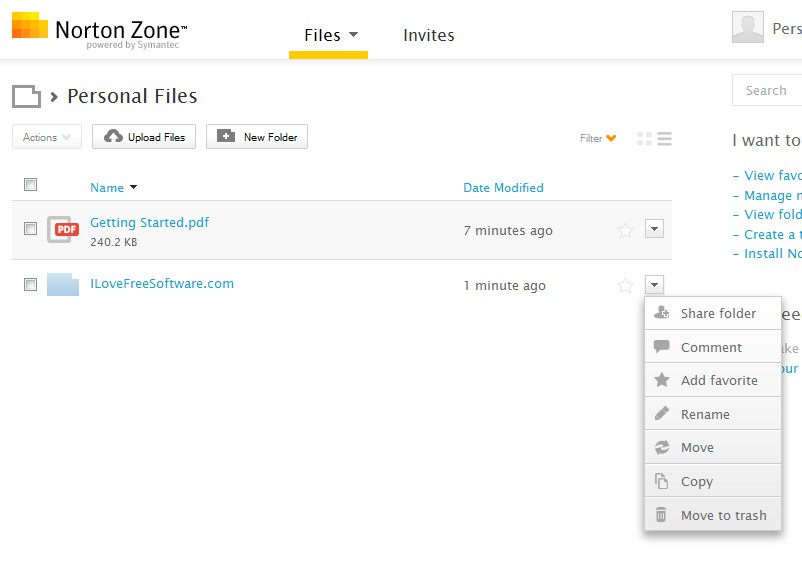802x563 pixels.
Task: Open Getting Started.pdf options arrow
Action: point(654,229)
